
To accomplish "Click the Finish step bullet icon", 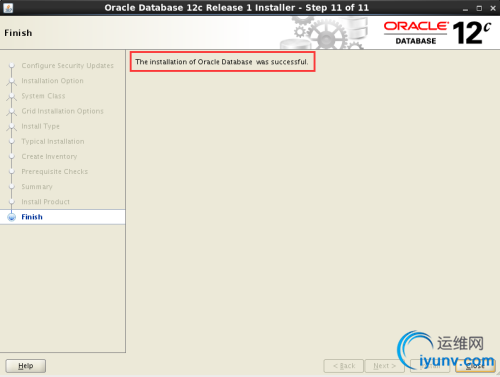I will pyautogui.click(x=12, y=217).
